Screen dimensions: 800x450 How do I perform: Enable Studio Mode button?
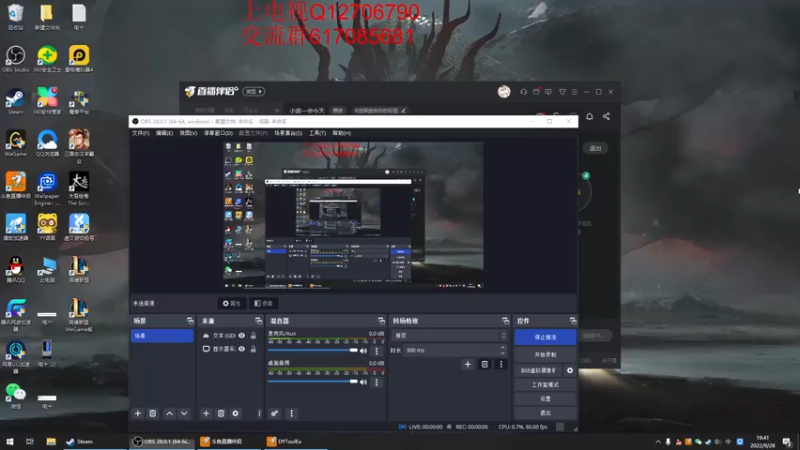[x=545, y=385]
